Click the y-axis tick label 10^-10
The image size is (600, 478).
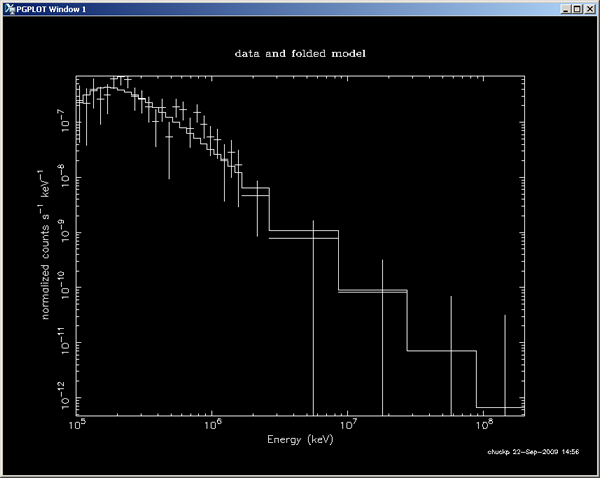(64, 284)
